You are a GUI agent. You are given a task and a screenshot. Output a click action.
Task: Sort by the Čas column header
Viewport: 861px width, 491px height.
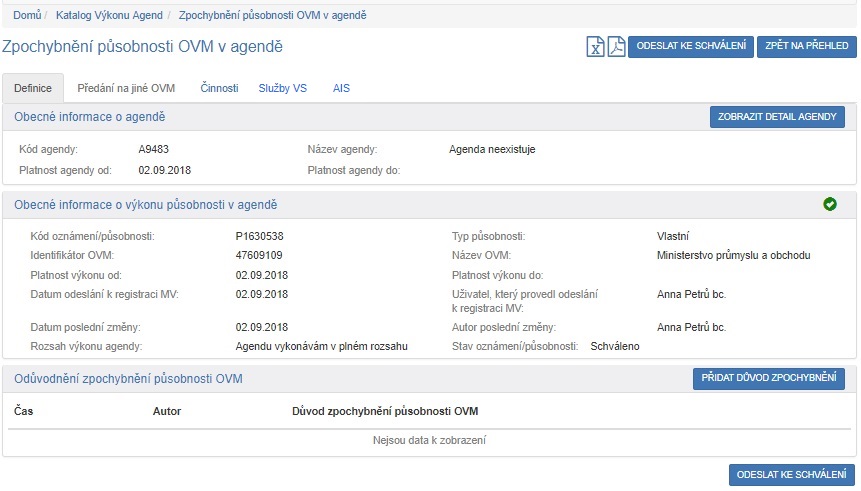(22, 411)
